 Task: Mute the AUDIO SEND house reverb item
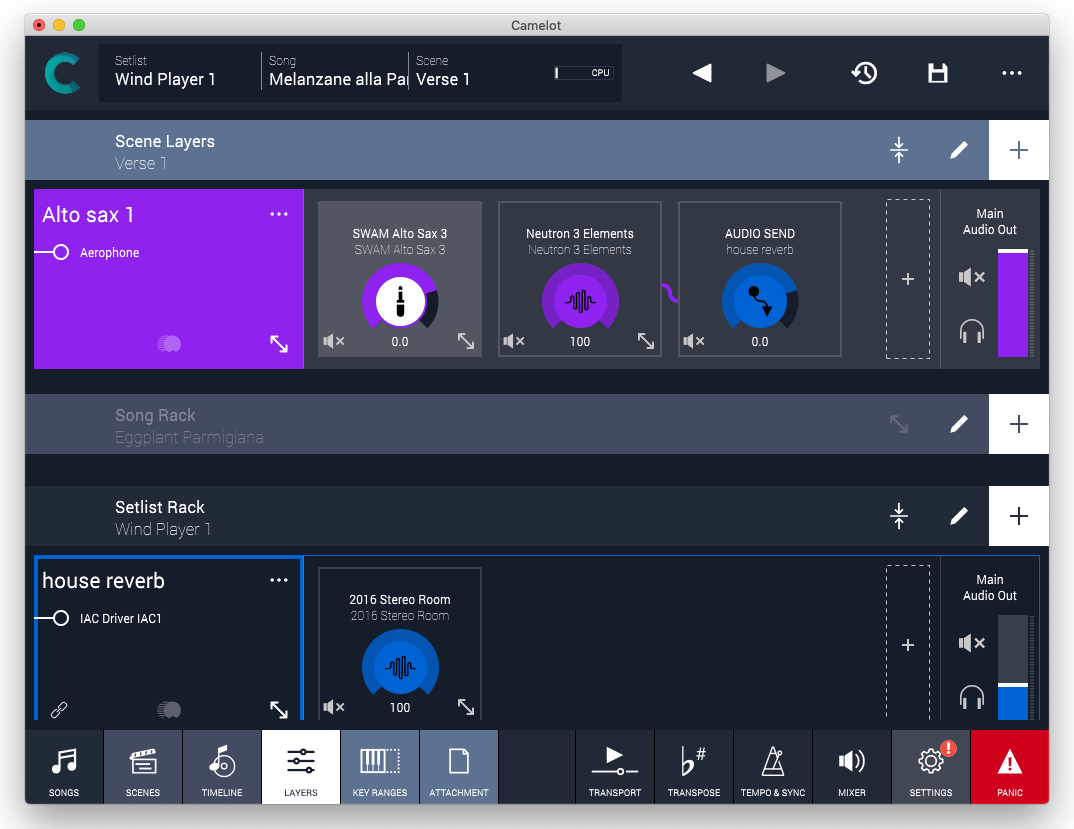694,341
